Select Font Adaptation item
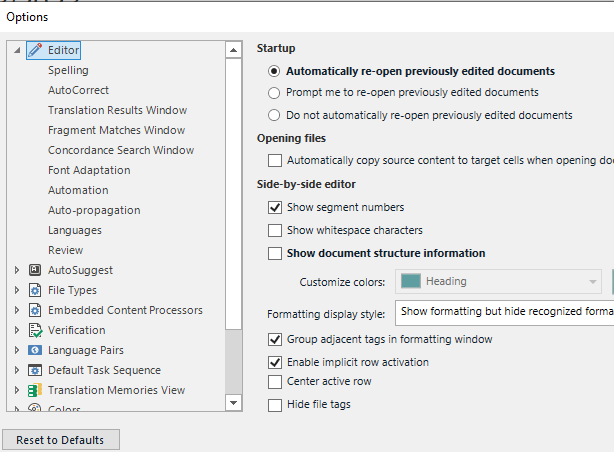The image size is (614, 452). (x=89, y=170)
